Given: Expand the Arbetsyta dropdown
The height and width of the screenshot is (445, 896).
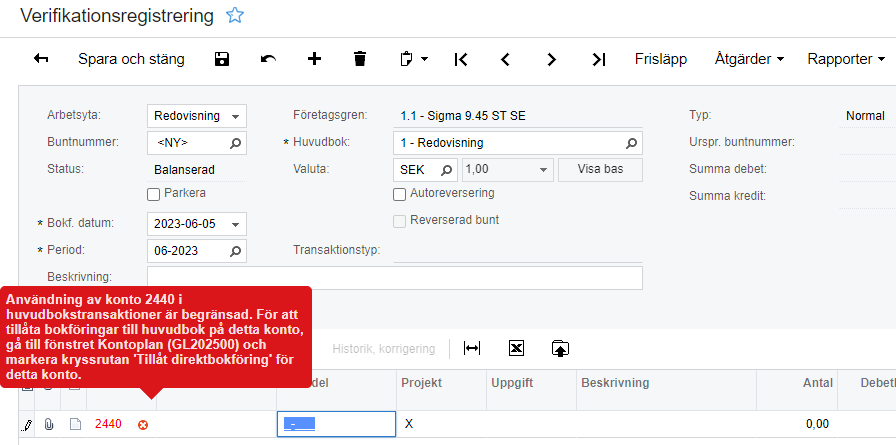Looking at the screenshot, I should pos(235,116).
